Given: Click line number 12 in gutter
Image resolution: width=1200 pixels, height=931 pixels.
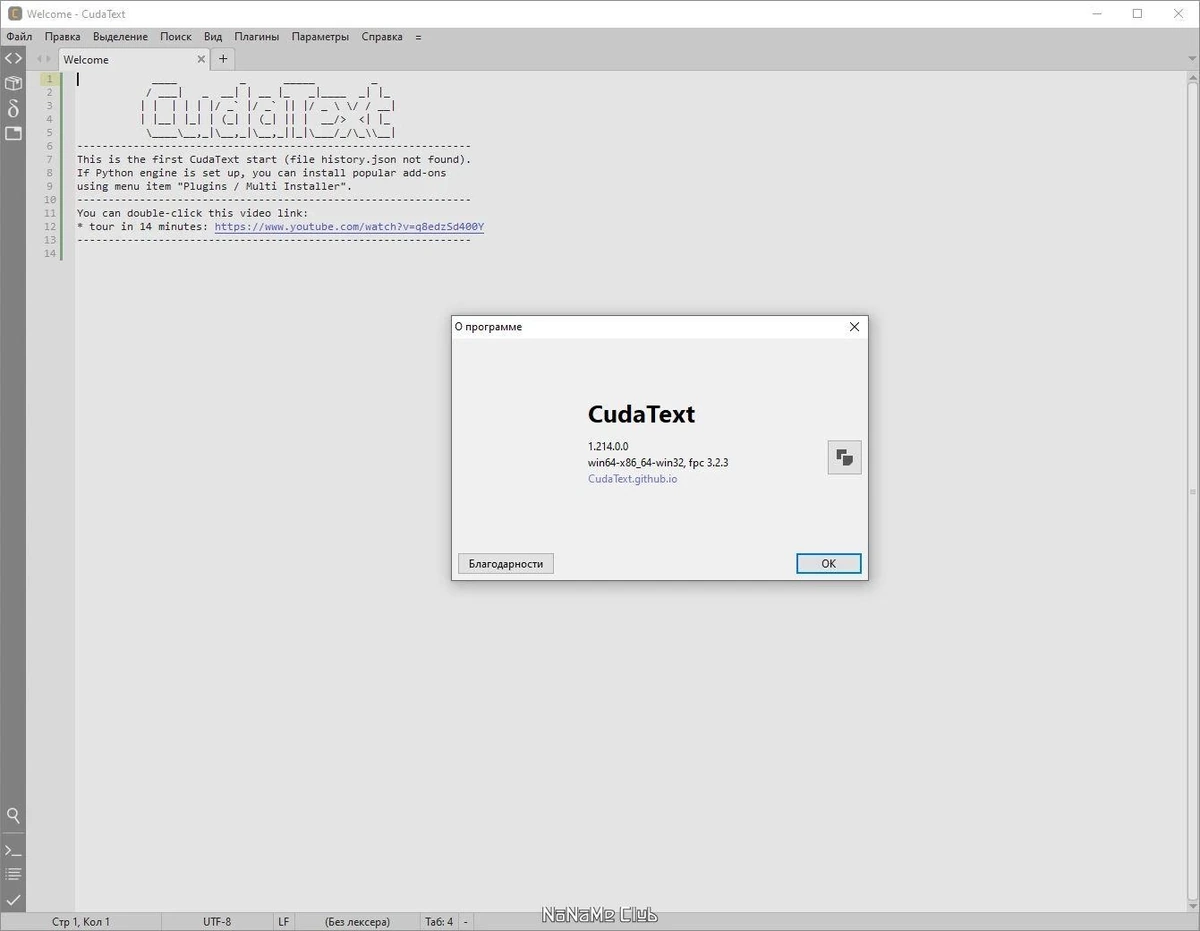Looking at the screenshot, I should [x=50, y=227].
